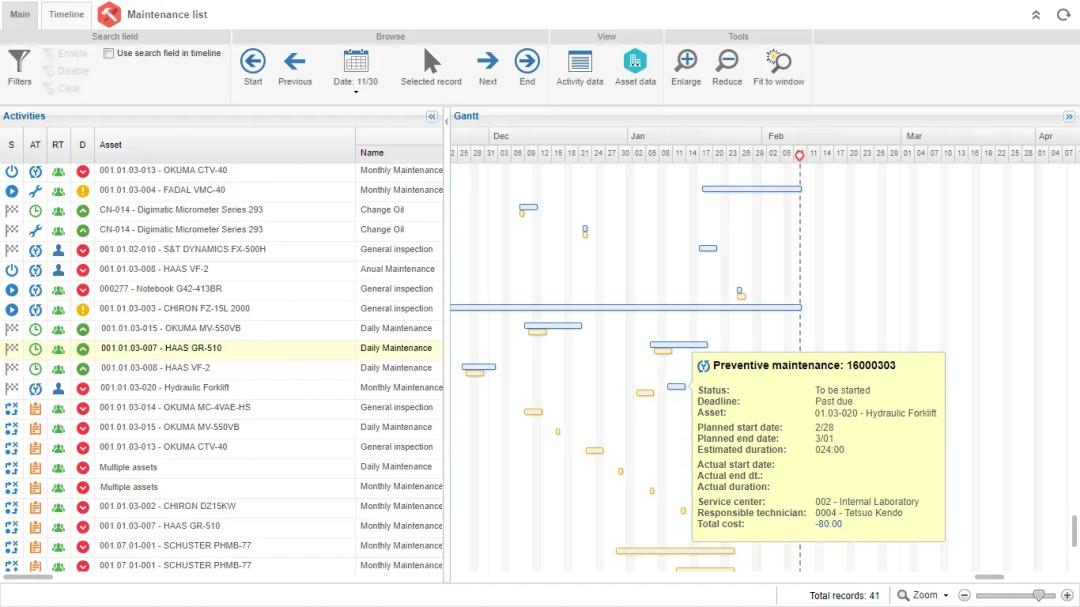This screenshot has width=1080, height=607.
Task: Enable Use search field in timeline
Action: pos(109,54)
